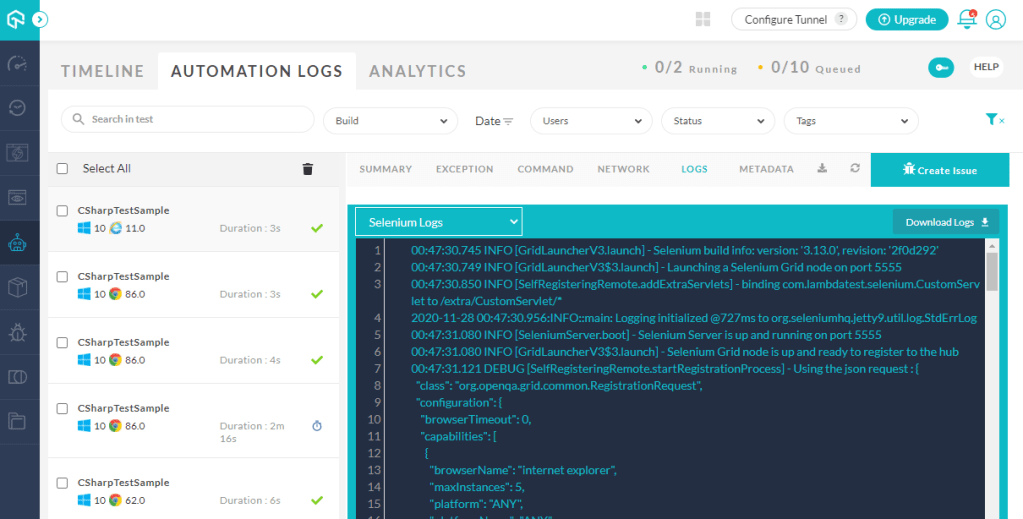Image resolution: width=1023 pixels, height=519 pixels.
Task: Tick the first CSharpTestSample checkbox
Action: coord(63,211)
